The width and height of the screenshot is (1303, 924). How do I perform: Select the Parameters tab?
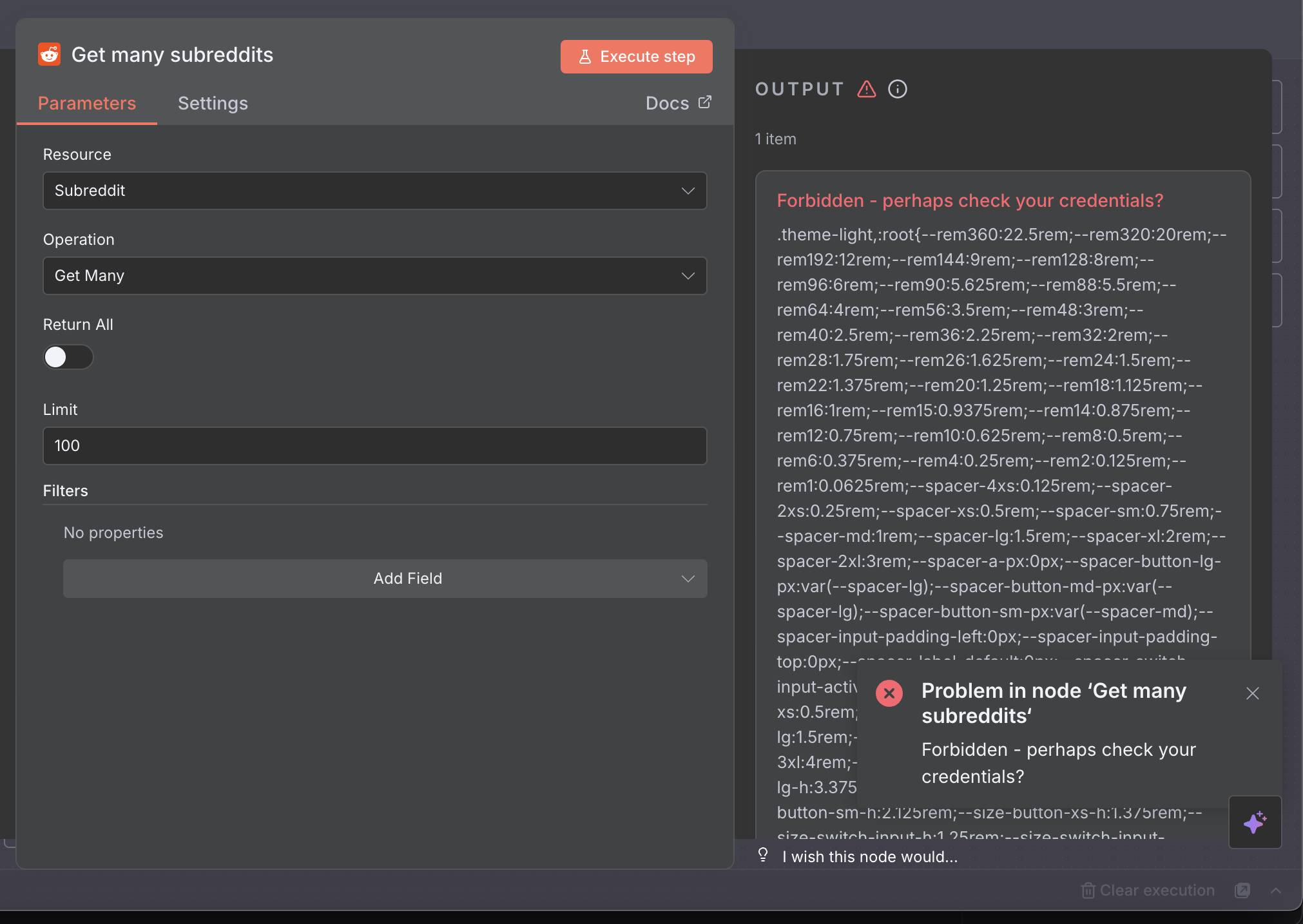[87, 103]
